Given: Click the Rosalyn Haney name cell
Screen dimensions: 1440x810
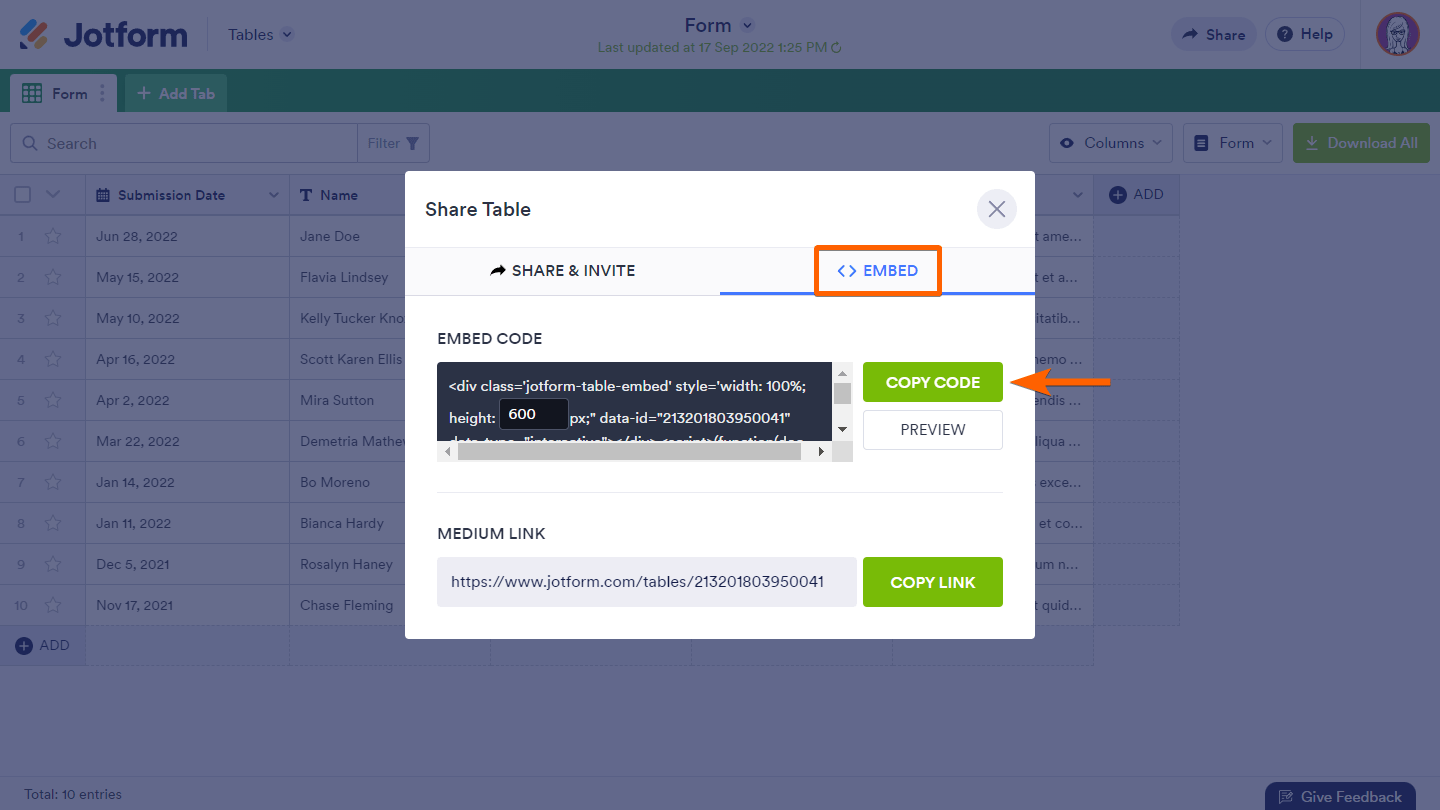Looking at the screenshot, I should point(348,564).
